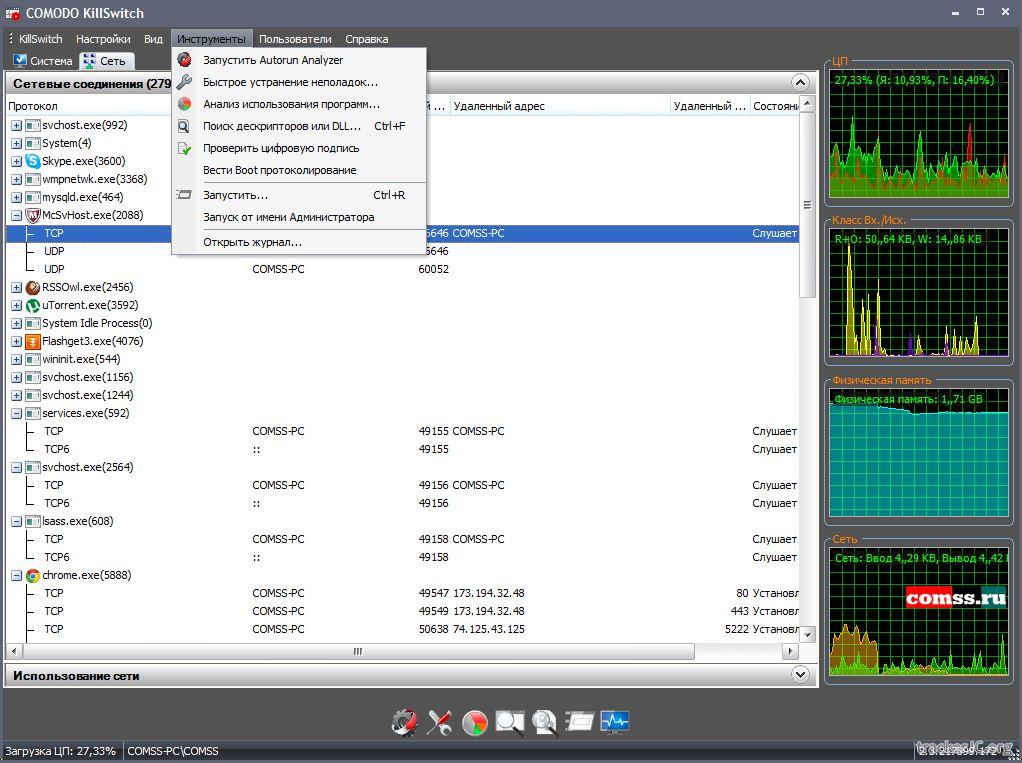The width and height of the screenshot is (1022, 763).
Task: Click the blue heartbeat monitor icon
Action: coord(614,722)
